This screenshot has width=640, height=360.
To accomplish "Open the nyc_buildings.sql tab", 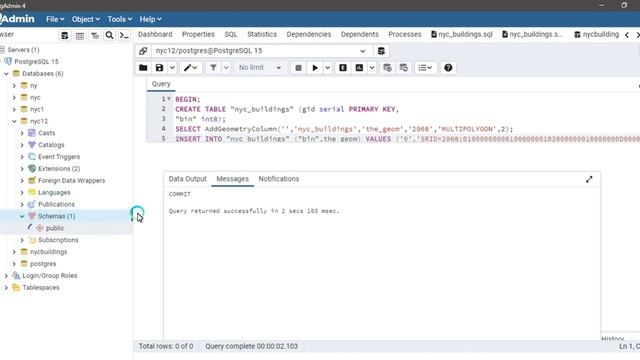I will click(462, 34).
